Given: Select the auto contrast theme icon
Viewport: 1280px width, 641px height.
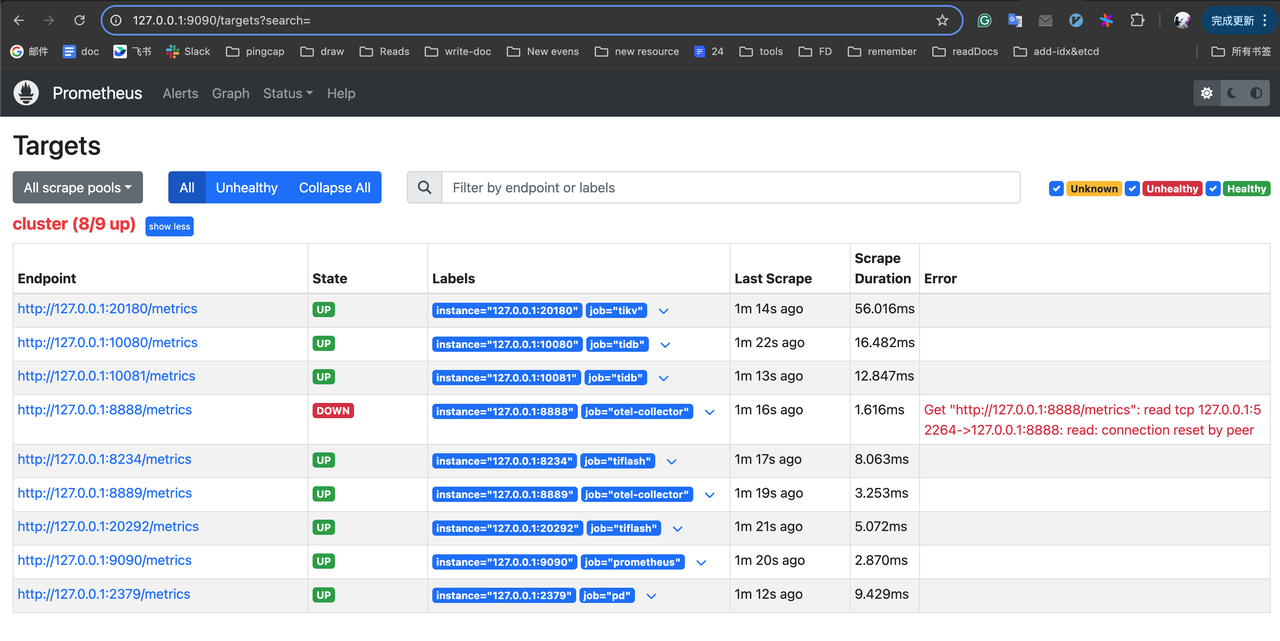Looking at the screenshot, I should 1256,93.
